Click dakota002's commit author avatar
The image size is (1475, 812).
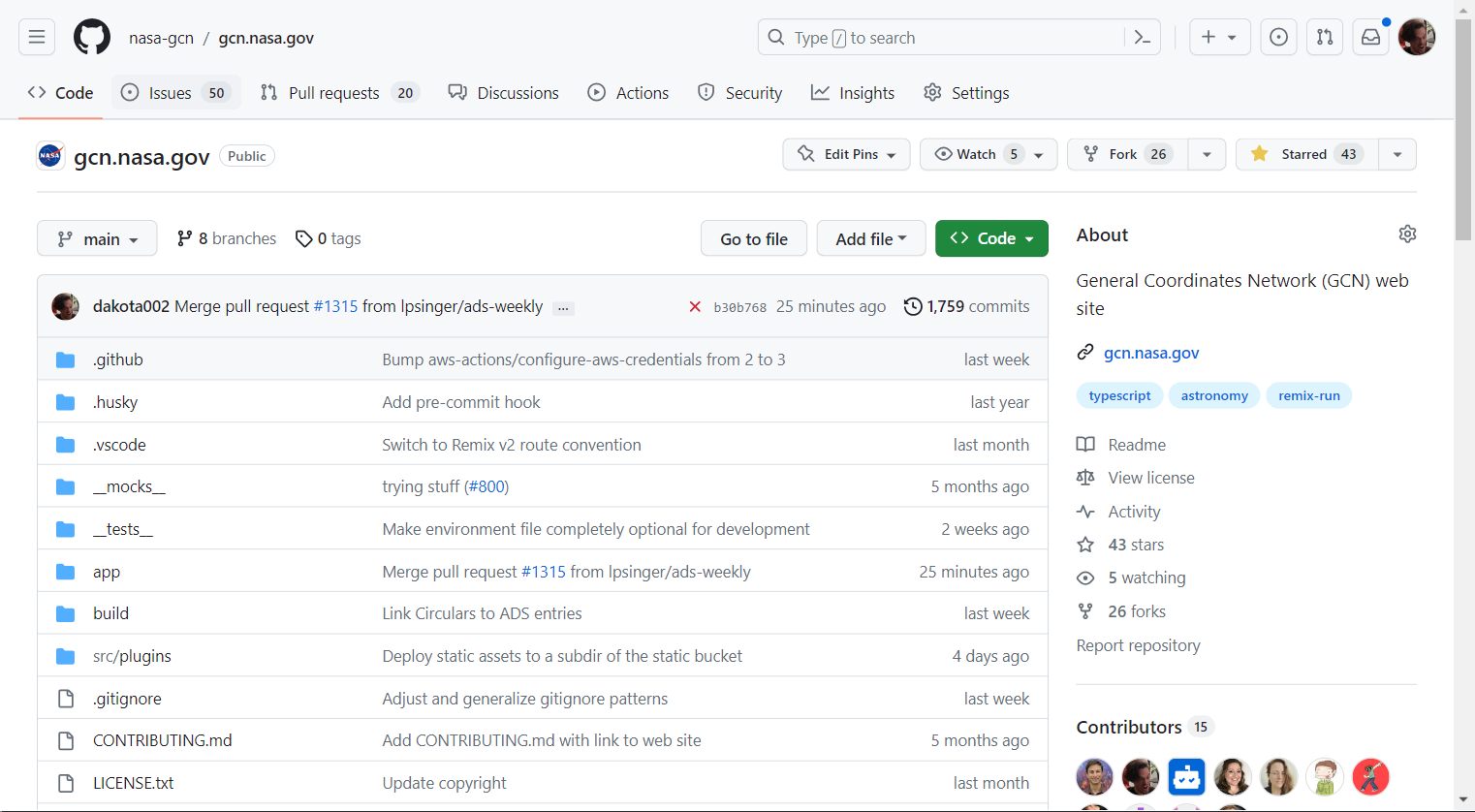click(65, 306)
